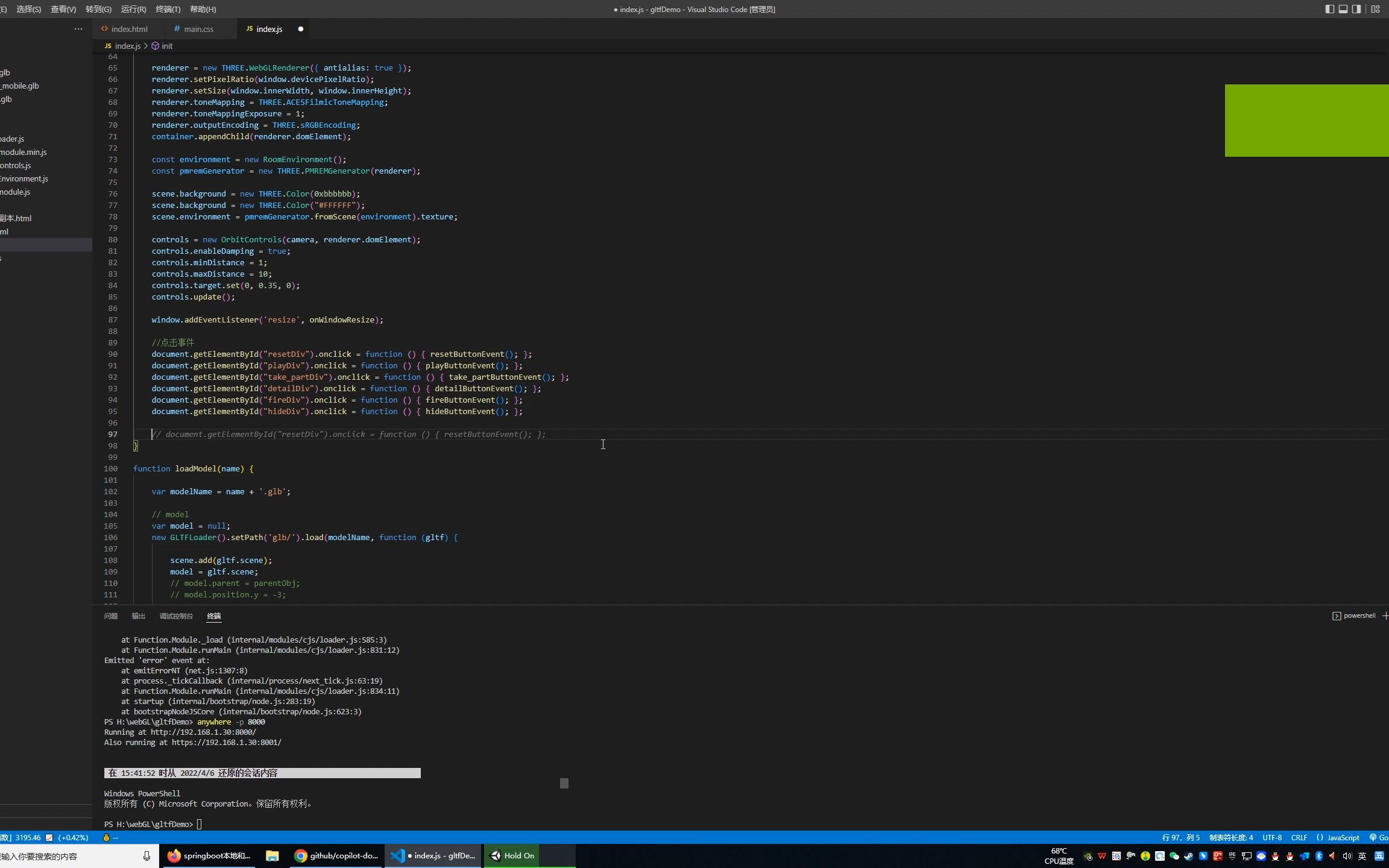This screenshot has width=1389, height=868.
Task: Toggle the primary sidebar layout icon
Action: tap(1329, 9)
